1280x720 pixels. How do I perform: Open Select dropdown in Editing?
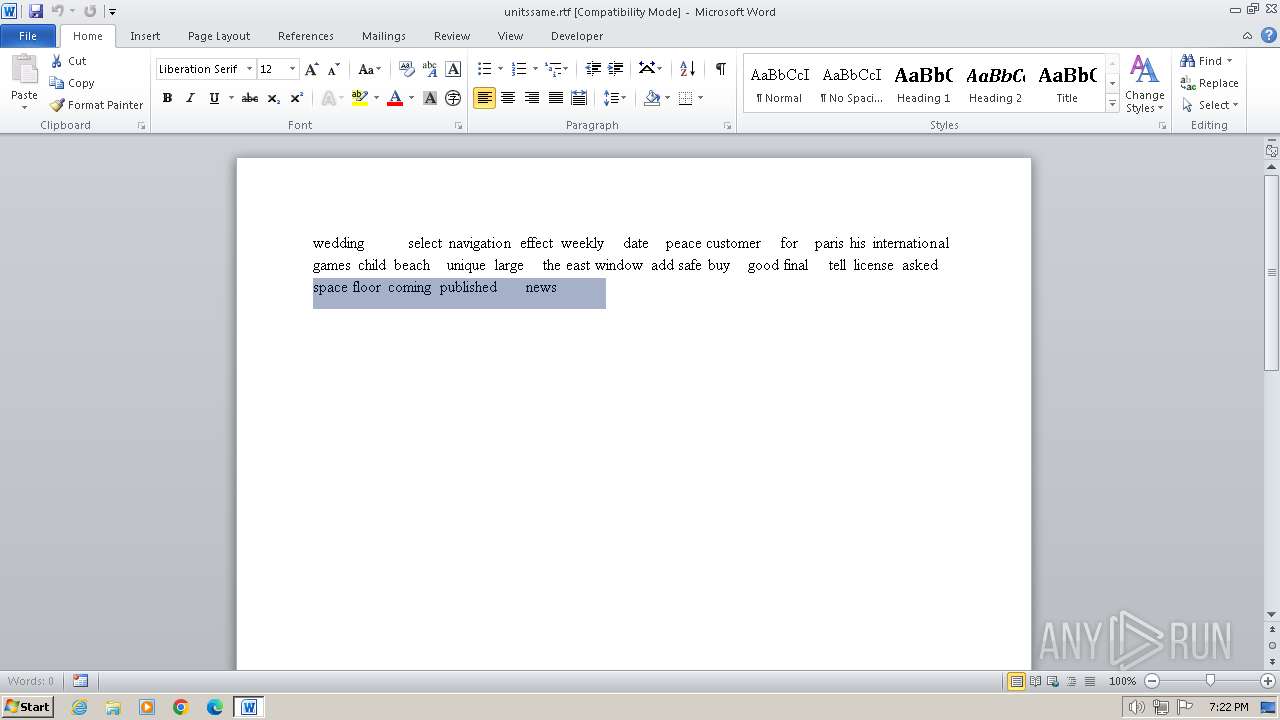pyautogui.click(x=1211, y=105)
